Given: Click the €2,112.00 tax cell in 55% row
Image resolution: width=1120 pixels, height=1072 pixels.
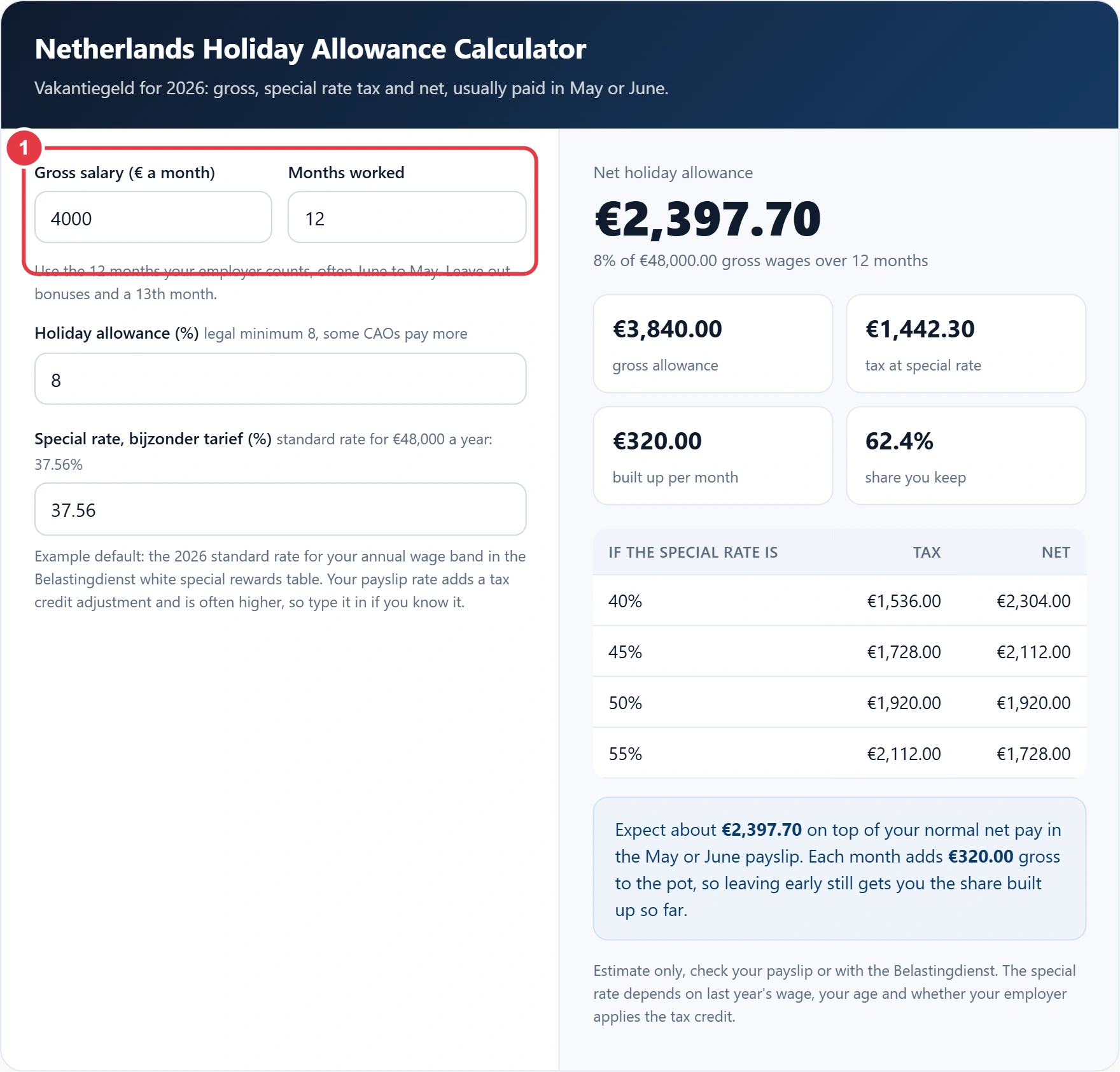Looking at the screenshot, I should click(904, 754).
